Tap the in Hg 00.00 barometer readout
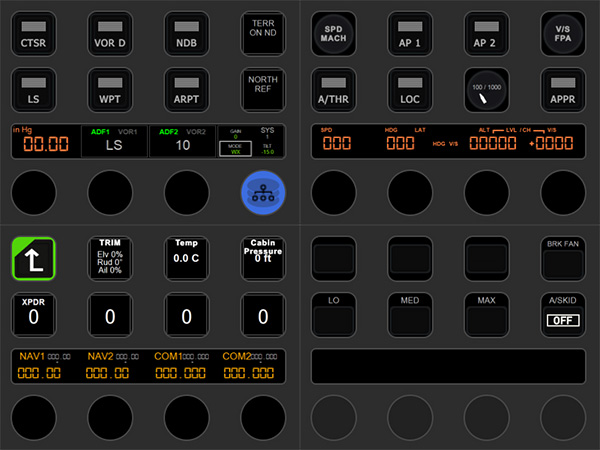 click(x=46, y=141)
